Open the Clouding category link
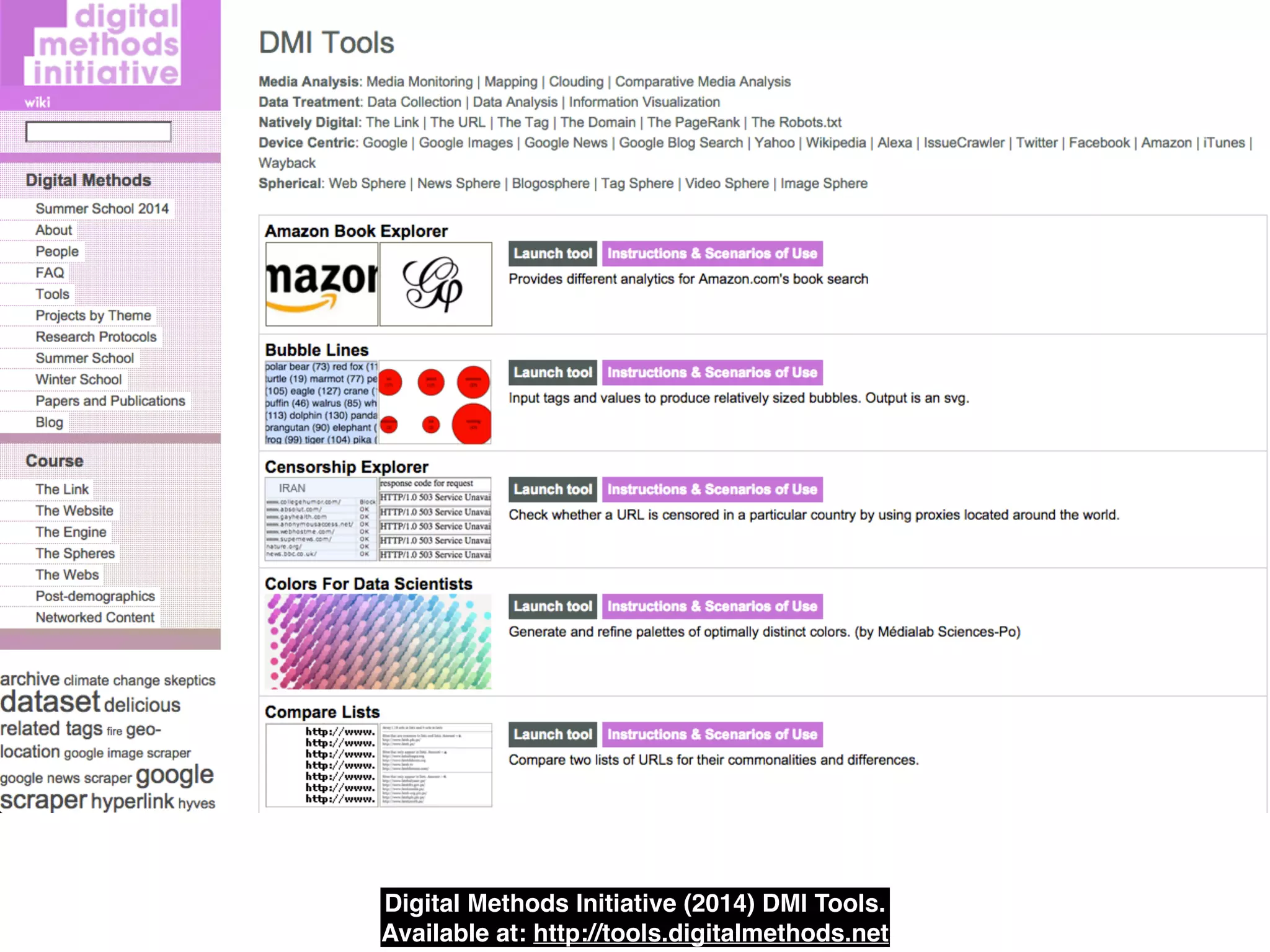 coord(576,82)
